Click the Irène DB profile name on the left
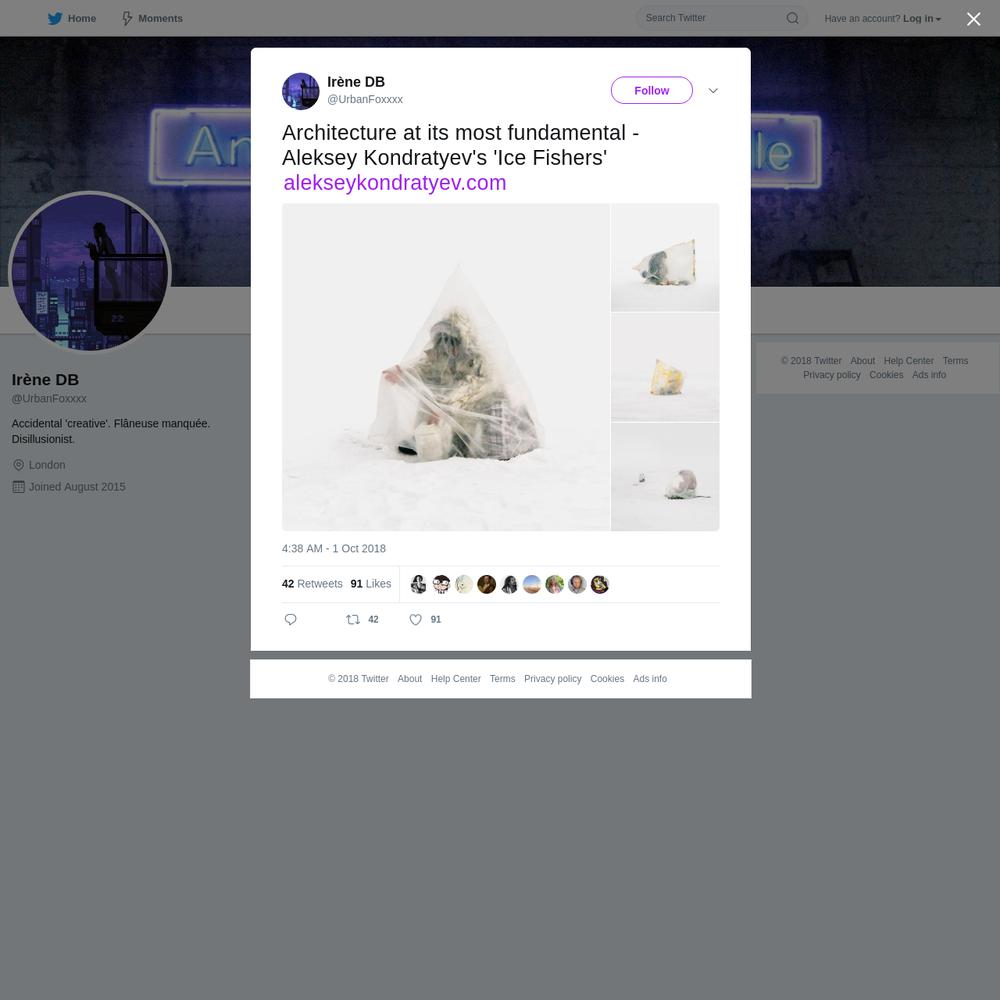The image size is (1000, 1000). 45,379
